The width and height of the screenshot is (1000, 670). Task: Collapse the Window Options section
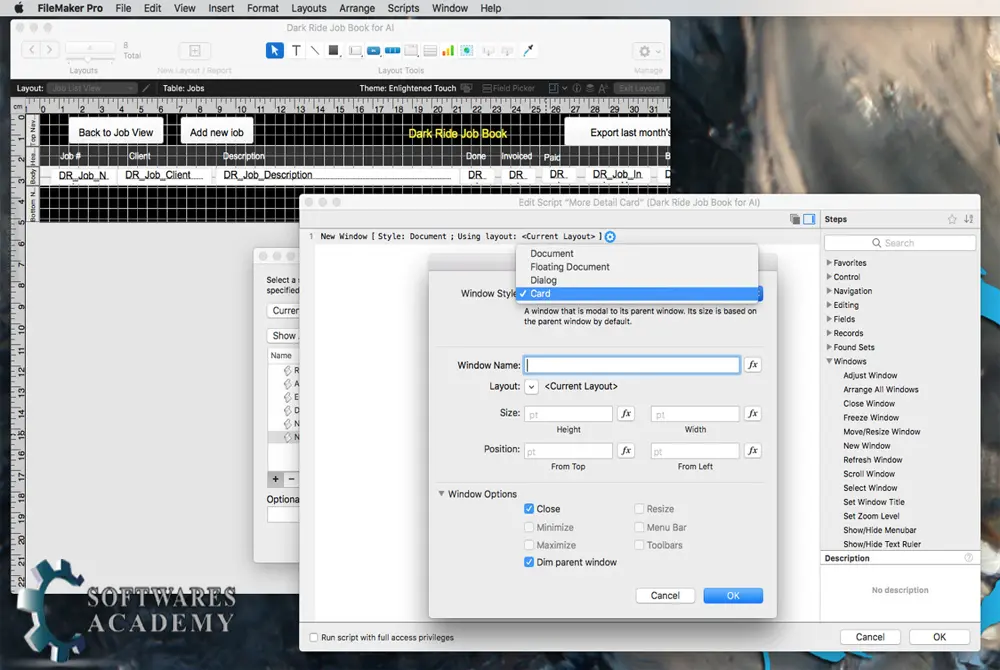tap(441, 494)
